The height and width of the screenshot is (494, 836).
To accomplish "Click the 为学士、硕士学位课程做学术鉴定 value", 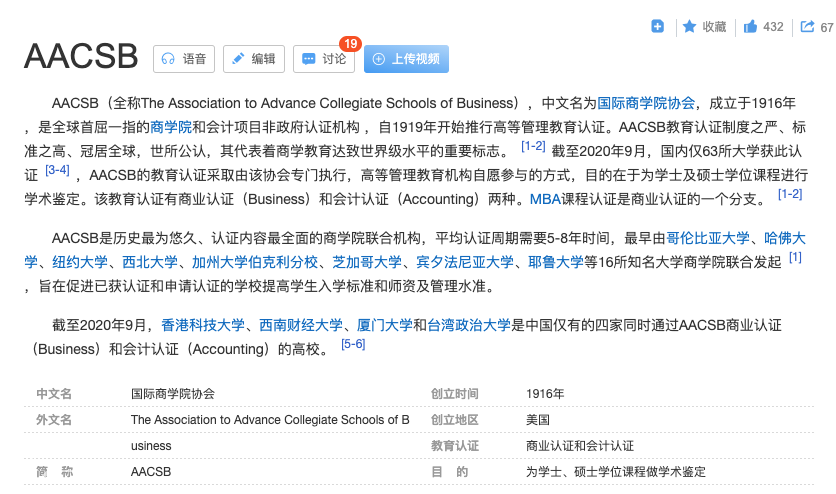I will click(x=616, y=472).
